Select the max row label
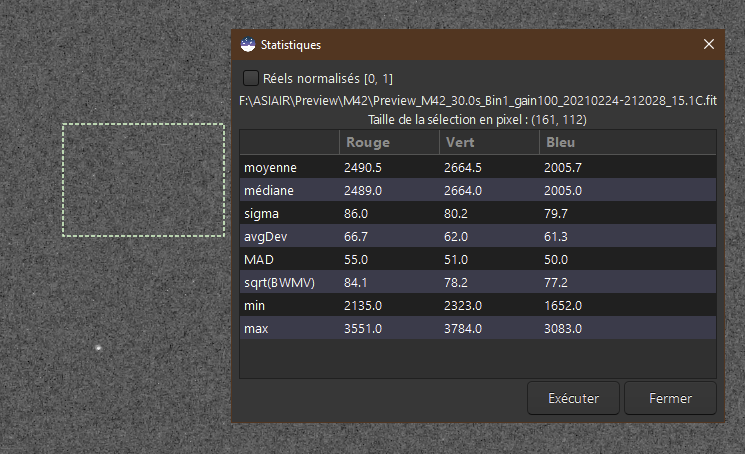 click(256, 329)
